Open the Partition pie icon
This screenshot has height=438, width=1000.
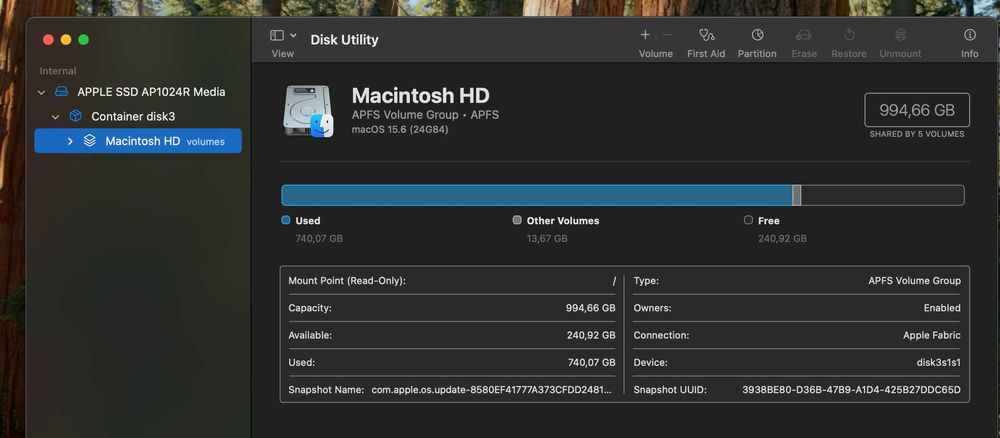(x=757, y=34)
